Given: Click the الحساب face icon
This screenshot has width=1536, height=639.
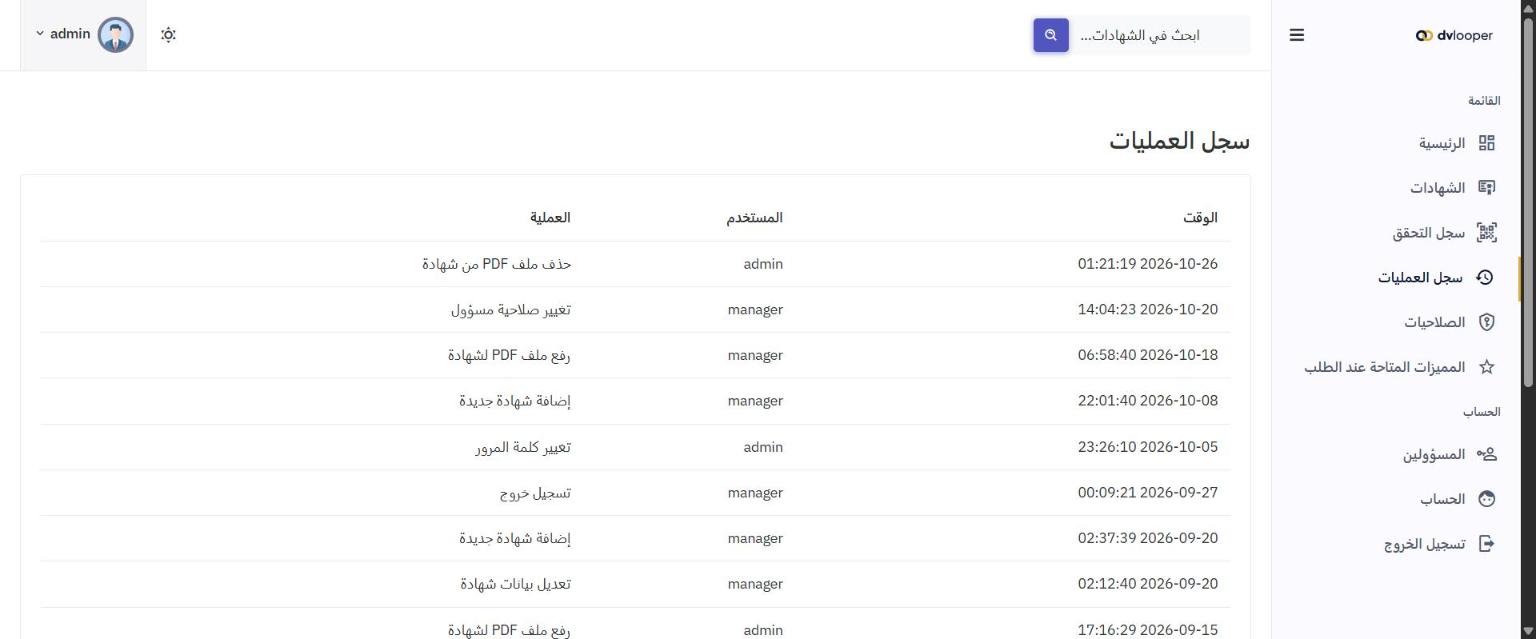Looking at the screenshot, I should [x=1487, y=499].
